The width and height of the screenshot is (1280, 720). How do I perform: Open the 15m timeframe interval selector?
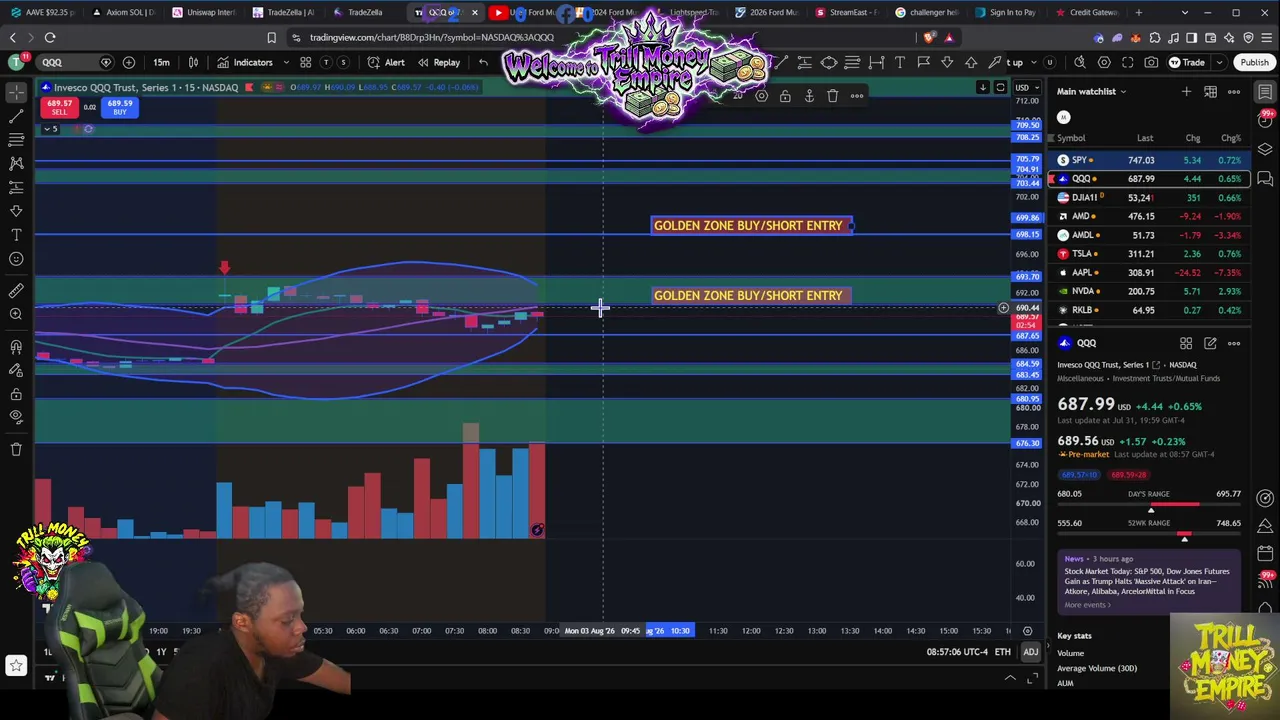tap(161, 62)
